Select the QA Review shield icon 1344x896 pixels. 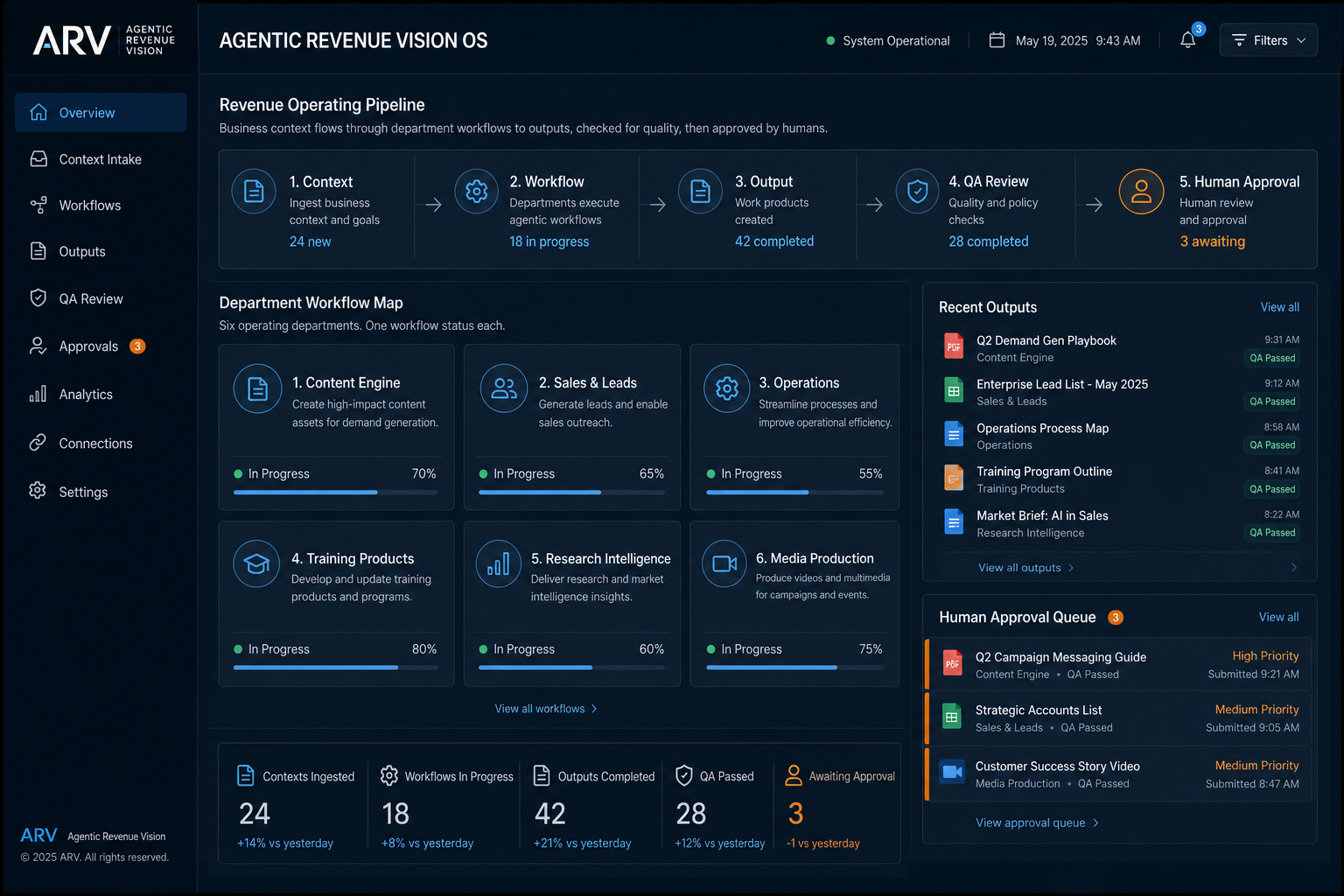[917, 191]
